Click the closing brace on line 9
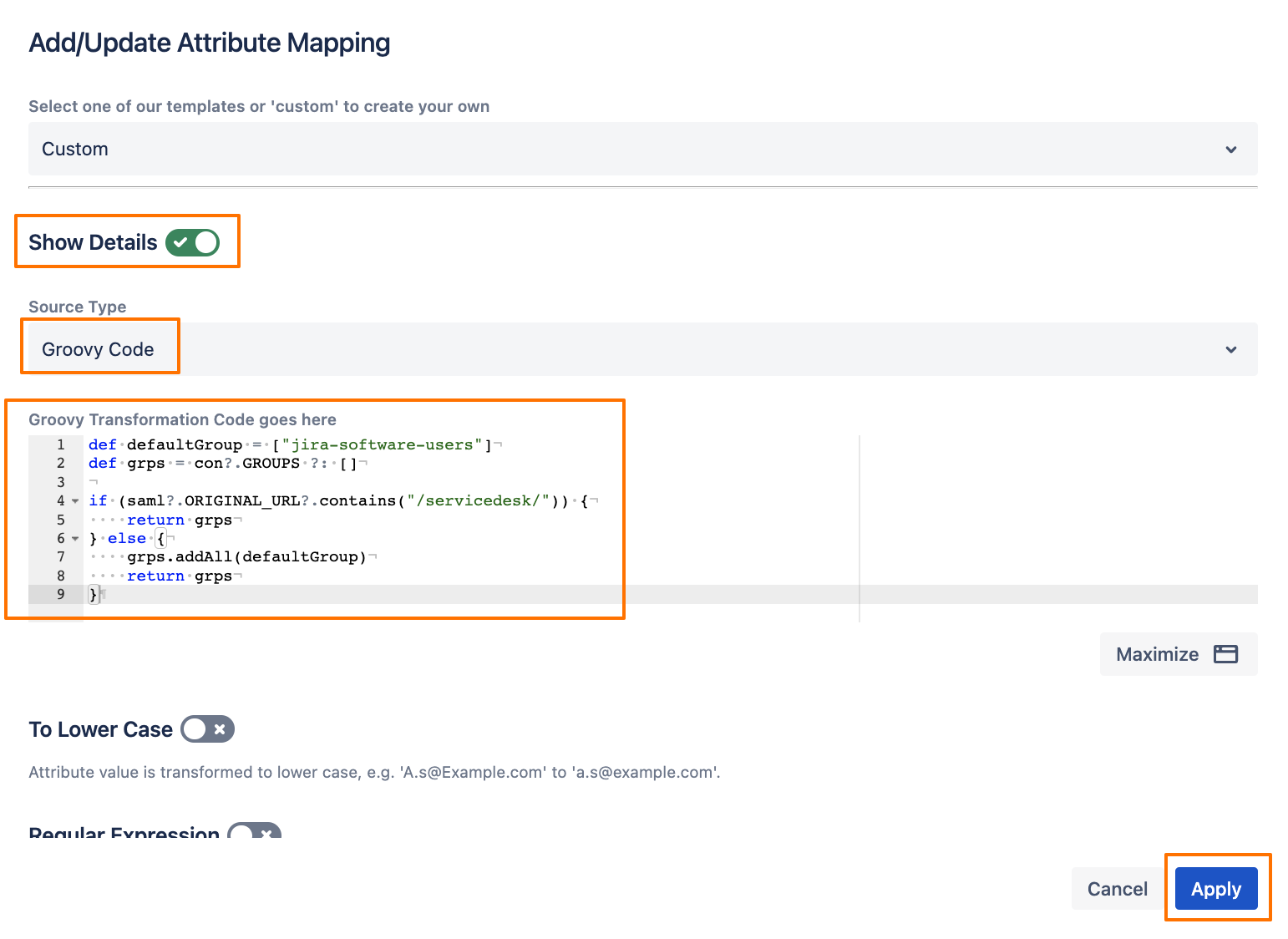 click(x=93, y=595)
